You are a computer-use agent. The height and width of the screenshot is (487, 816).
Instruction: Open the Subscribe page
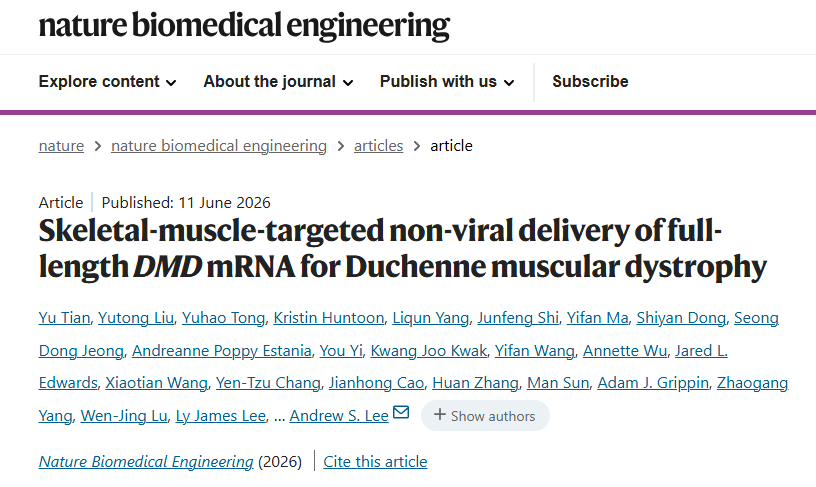pos(590,82)
